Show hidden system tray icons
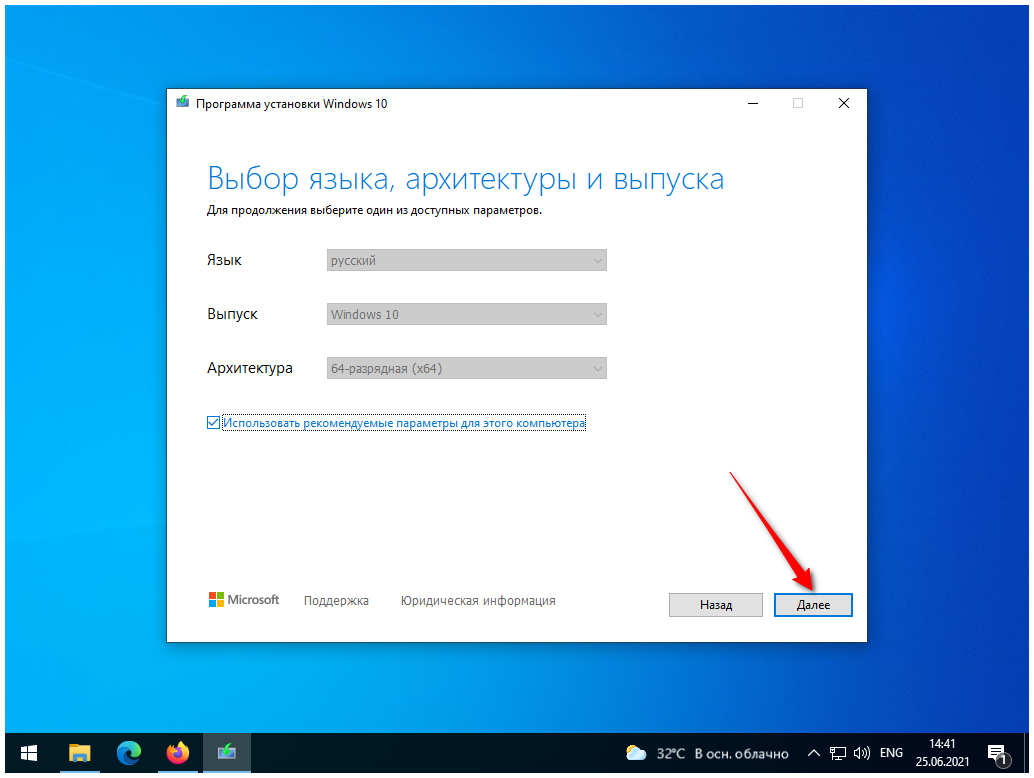The width and height of the screenshot is (1034, 778). (814, 753)
